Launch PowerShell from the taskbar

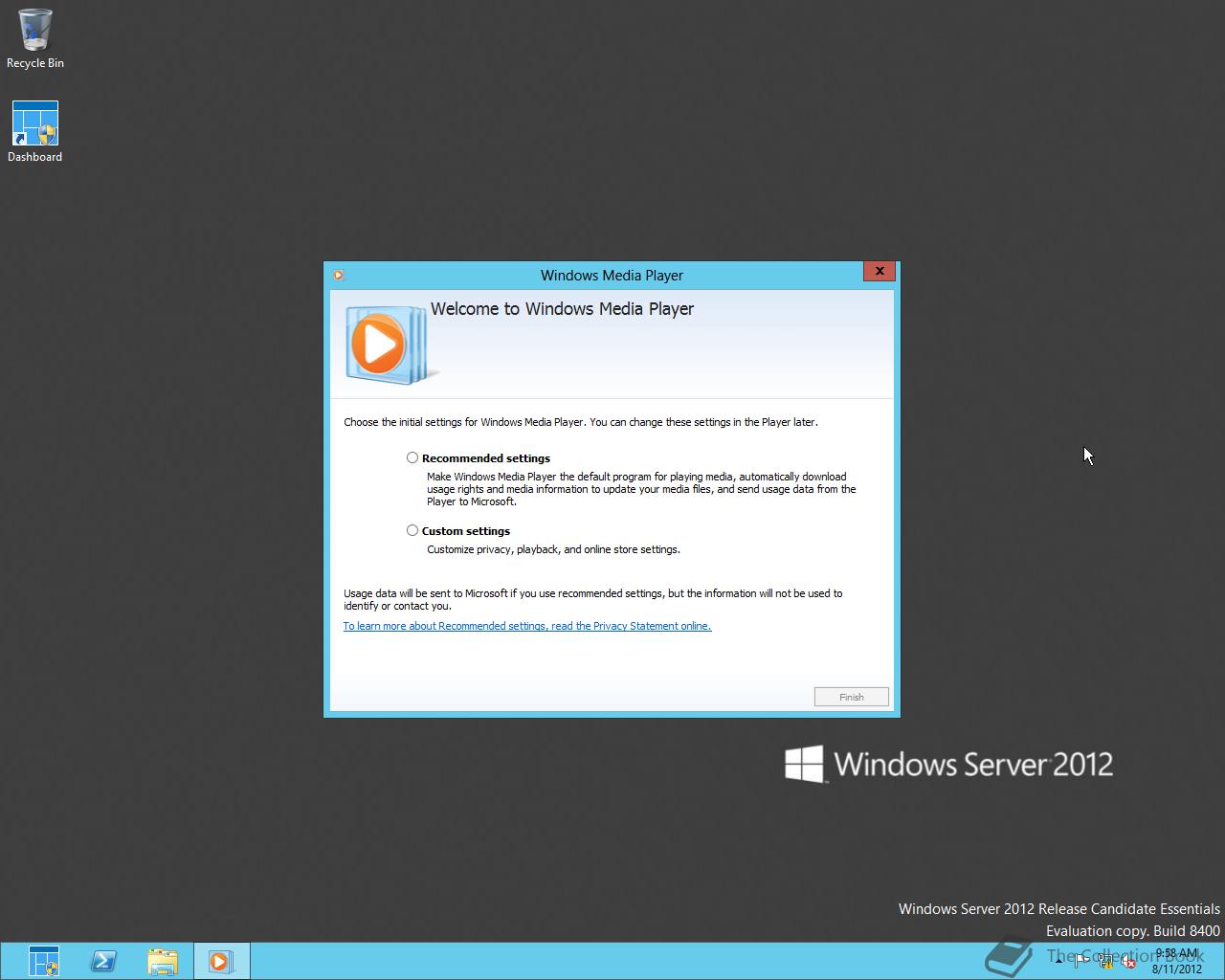tap(103, 962)
